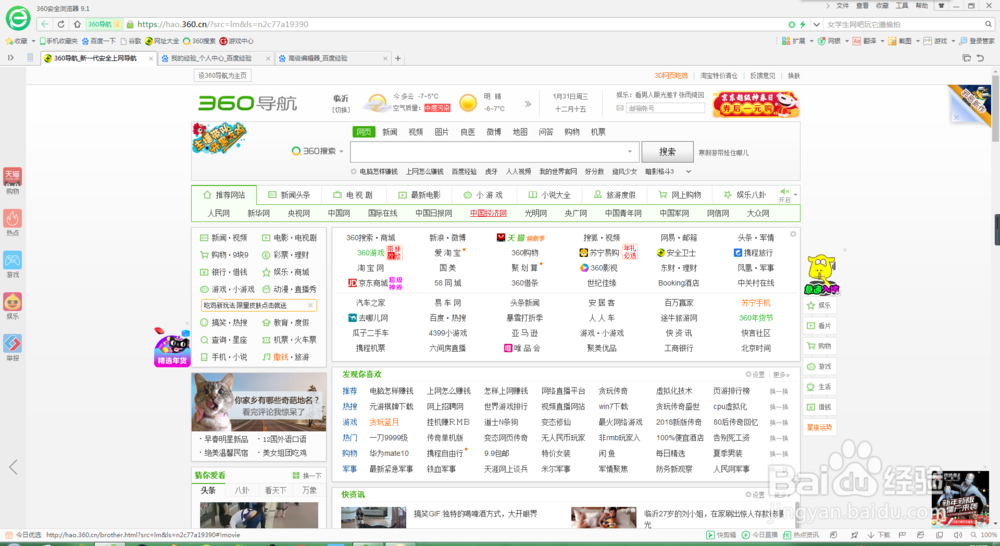Open the 文件 menu

click(x=842, y=6)
